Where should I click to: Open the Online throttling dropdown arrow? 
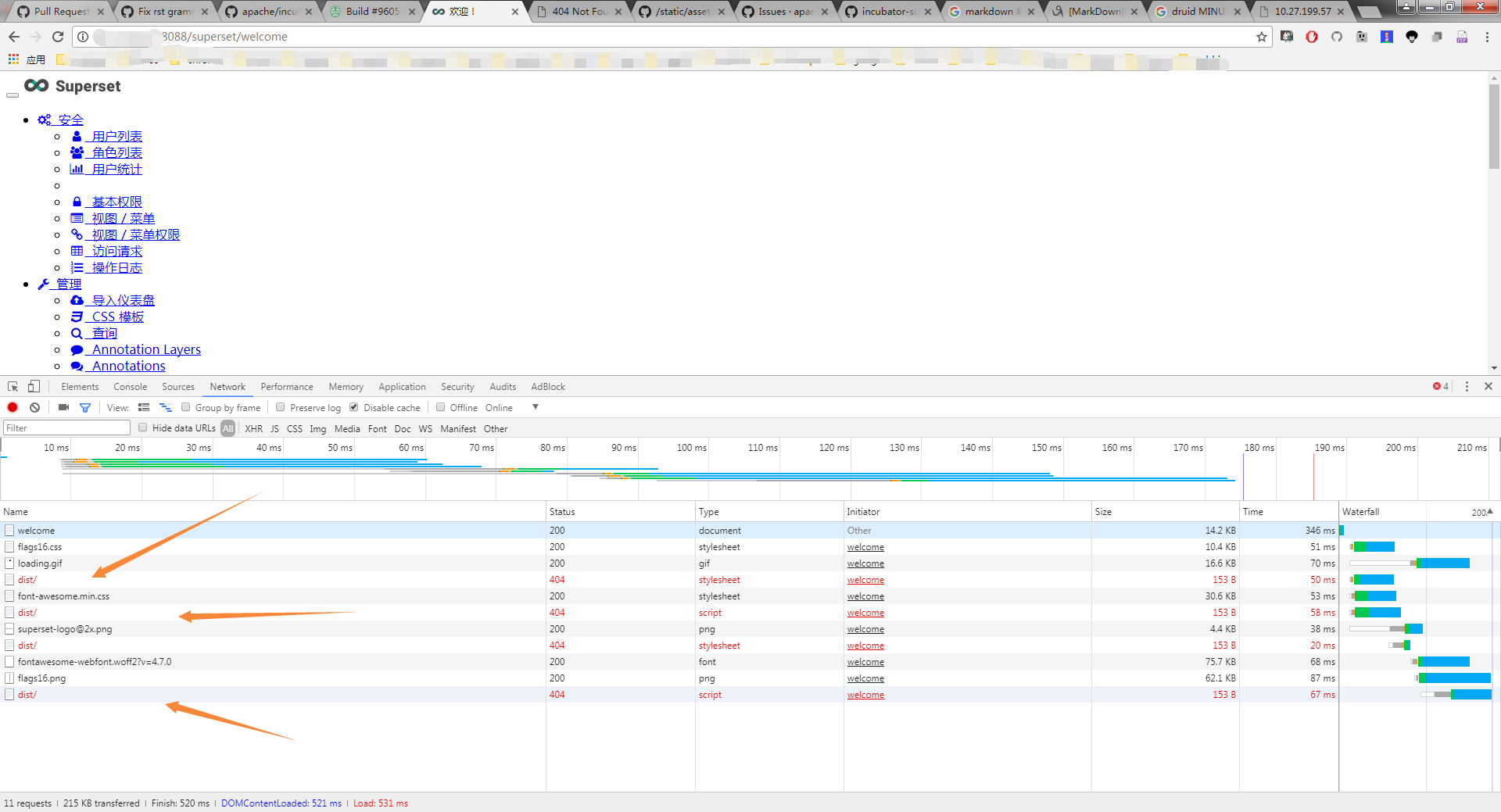point(536,407)
